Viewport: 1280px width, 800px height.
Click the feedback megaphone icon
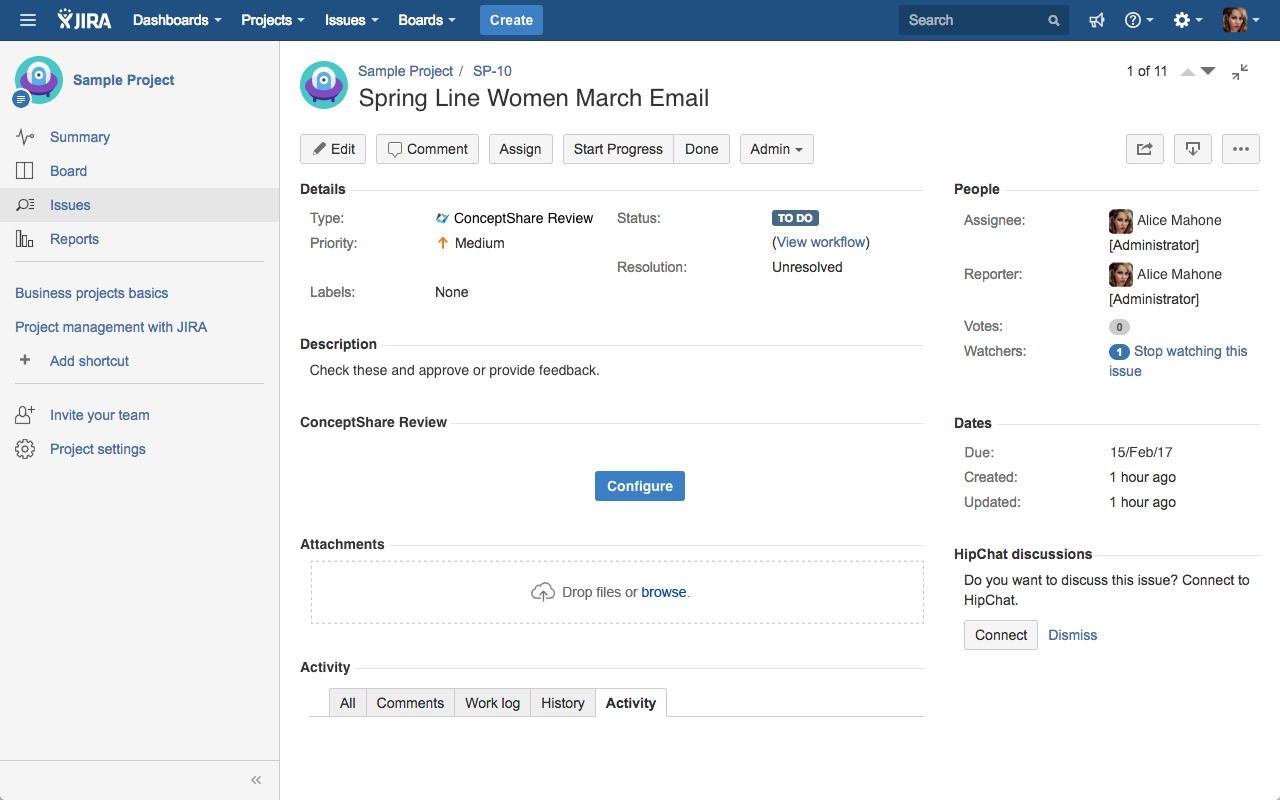[x=1097, y=20]
